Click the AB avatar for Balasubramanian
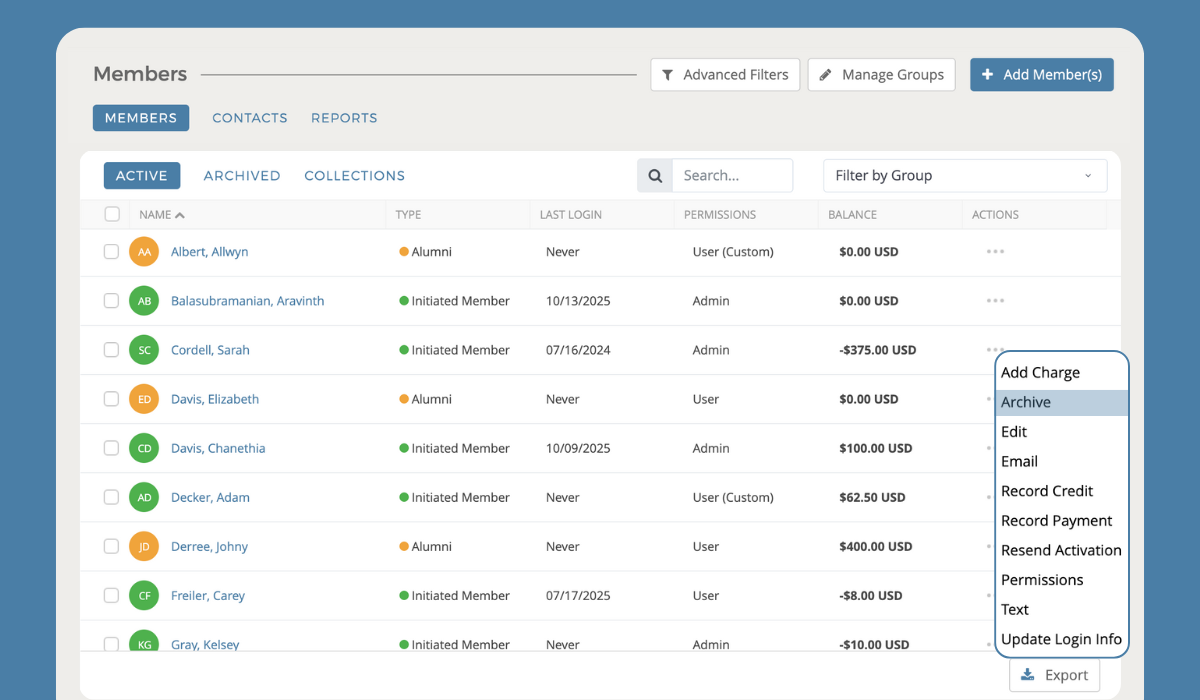1200x700 pixels. click(144, 301)
